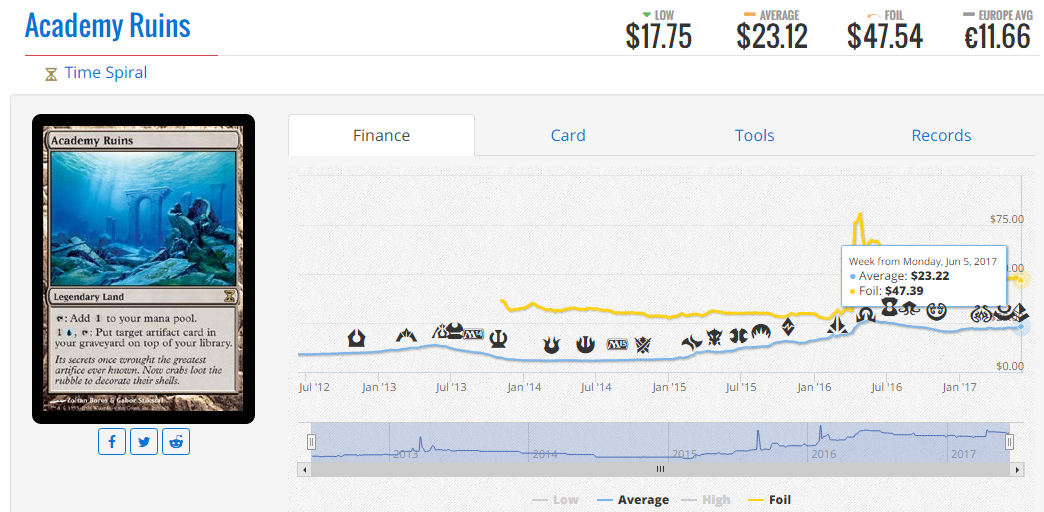Click the Time Spiral hourglass set icon
1044x512 pixels.
[x=51, y=73]
